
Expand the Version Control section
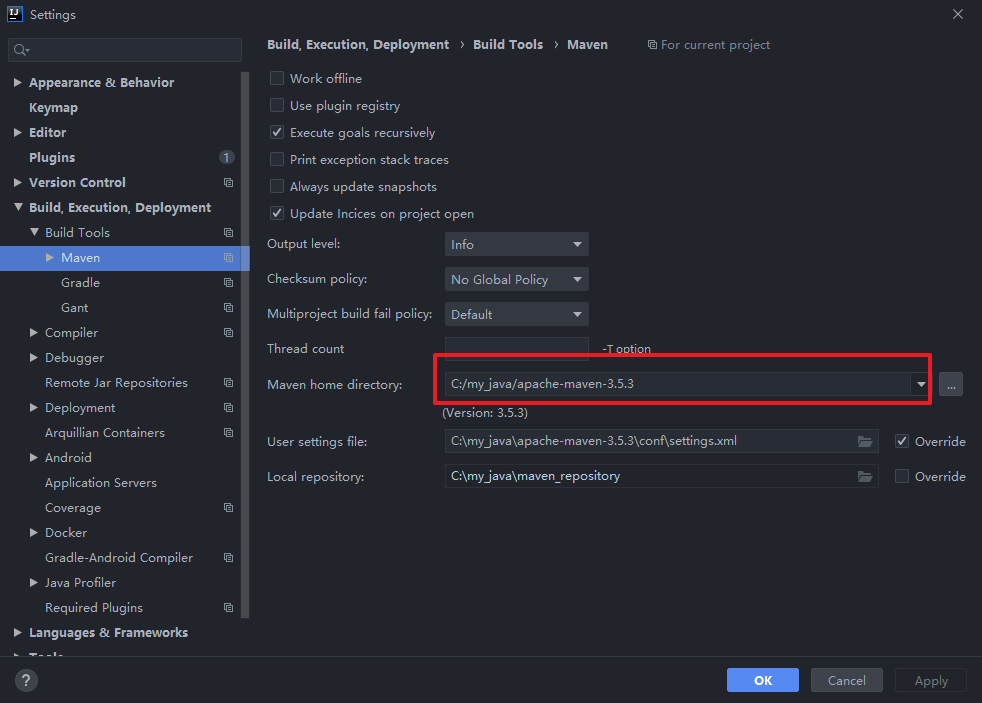(x=18, y=183)
